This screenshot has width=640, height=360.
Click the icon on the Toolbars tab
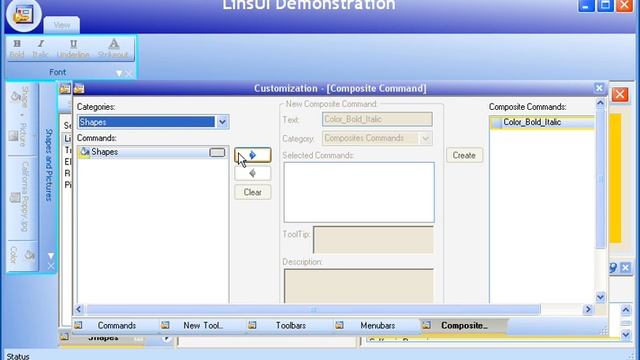(252, 325)
